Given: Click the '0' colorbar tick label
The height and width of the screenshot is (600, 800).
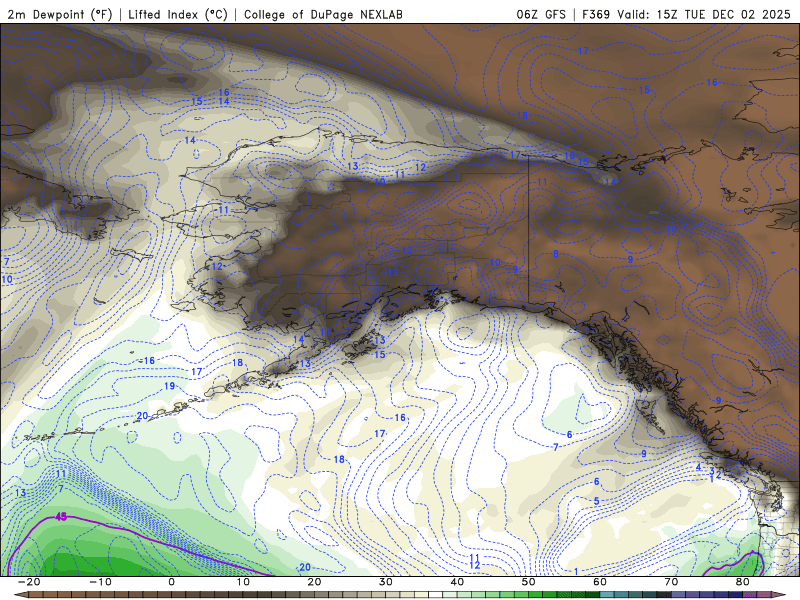Looking at the screenshot, I should (x=171, y=582).
